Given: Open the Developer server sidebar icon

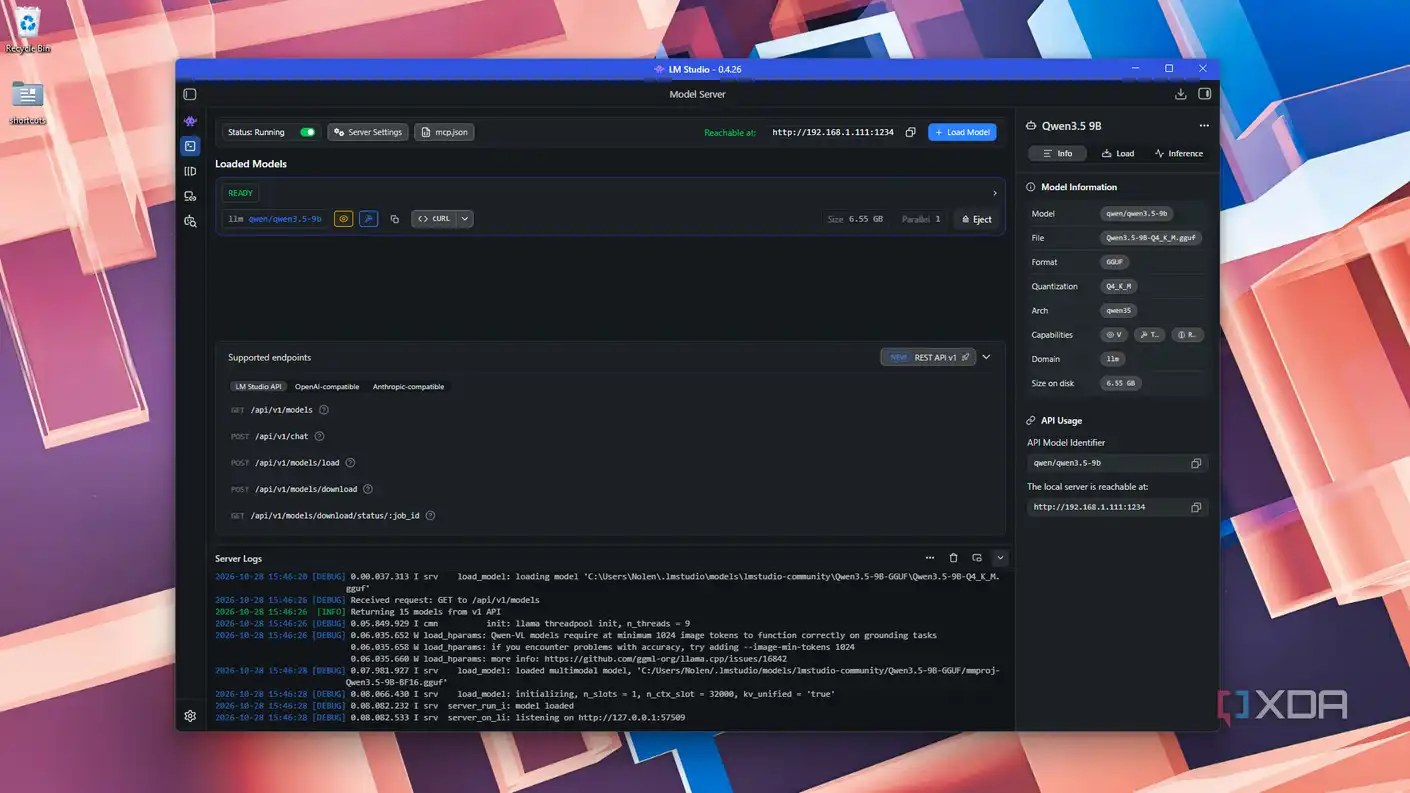Looking at the screenshot, I should pos(190,146).
